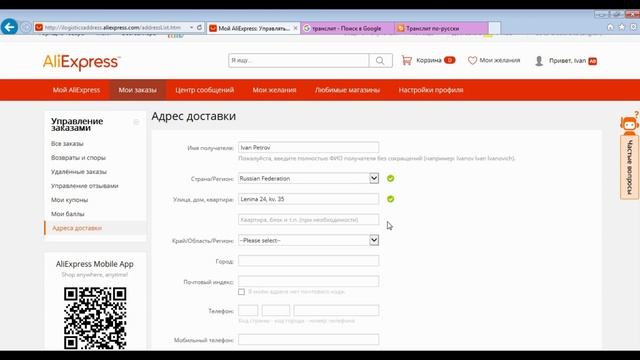Close the Мой AliExpress tab
The width and height of the screenshot is (640, 360).
(296, 28)
